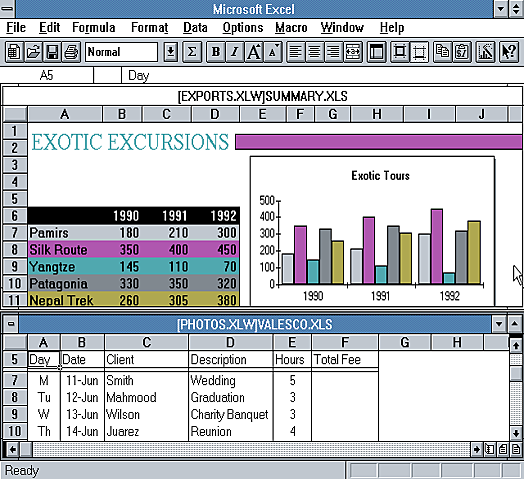Select column B header in SUMMARY.XLS

(x=122, y=114)
